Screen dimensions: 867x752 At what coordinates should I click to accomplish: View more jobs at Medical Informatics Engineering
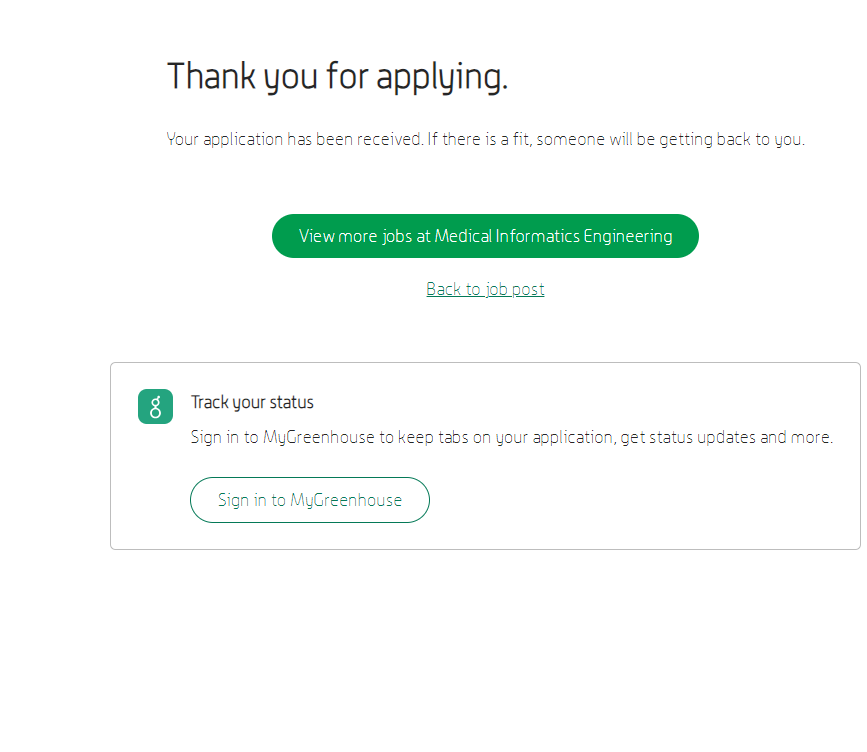point(485,236)
